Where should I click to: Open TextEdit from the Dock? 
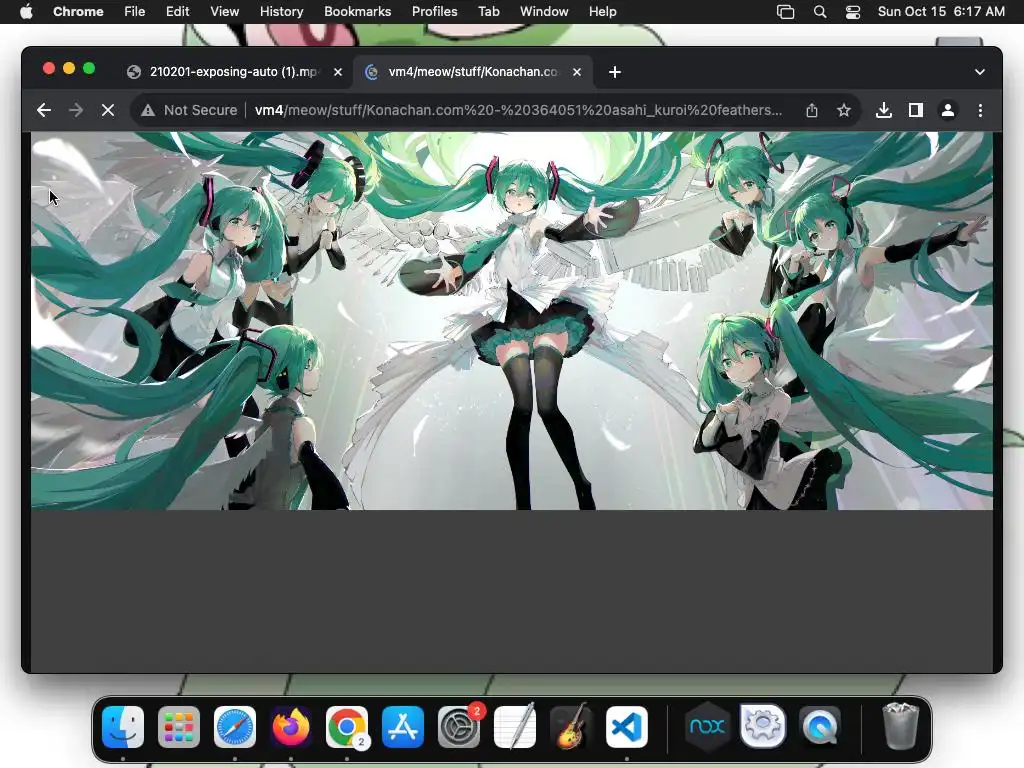click(515, 727)
